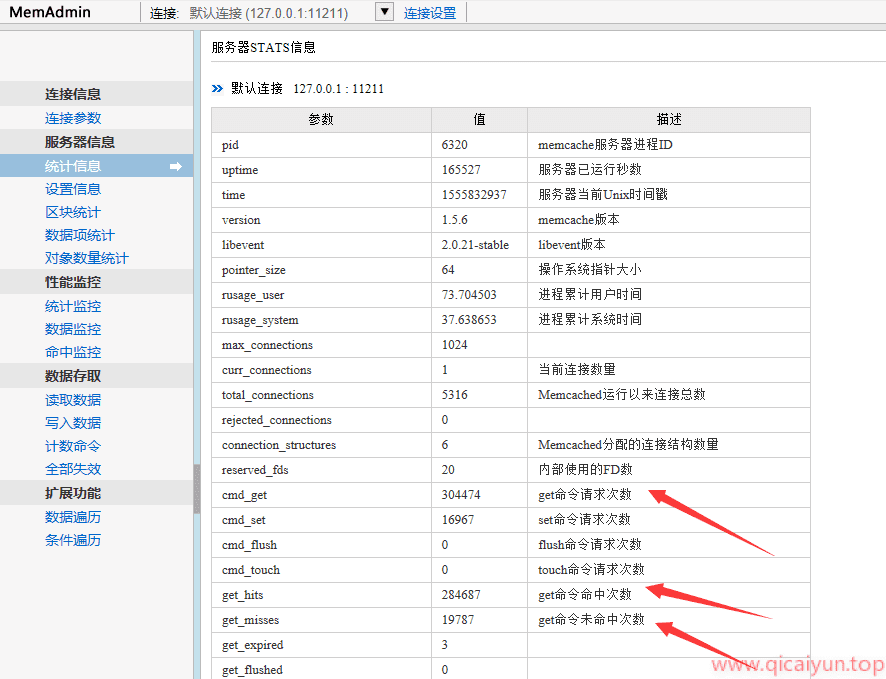Open 读取数据 page
Viewport: 886px width, 679px height.
click(x=73, y=400)
